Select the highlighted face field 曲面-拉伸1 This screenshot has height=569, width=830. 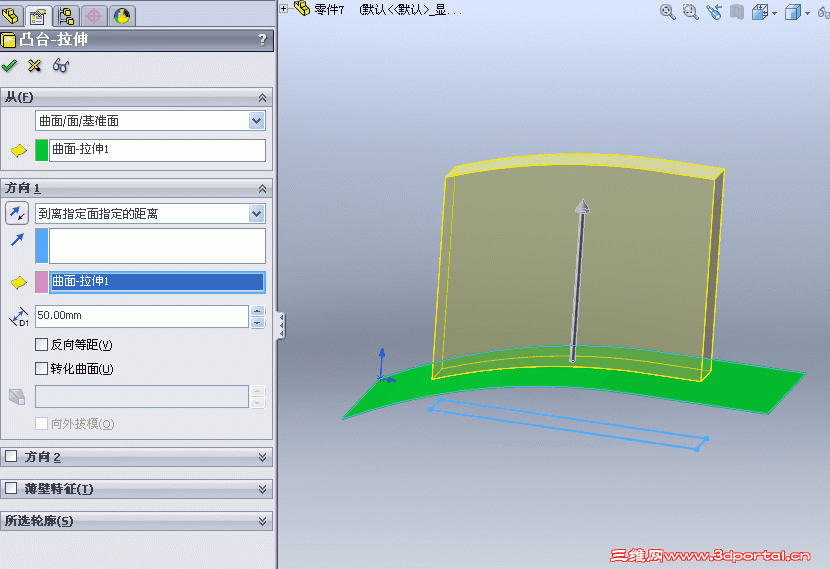pos(157,282)
